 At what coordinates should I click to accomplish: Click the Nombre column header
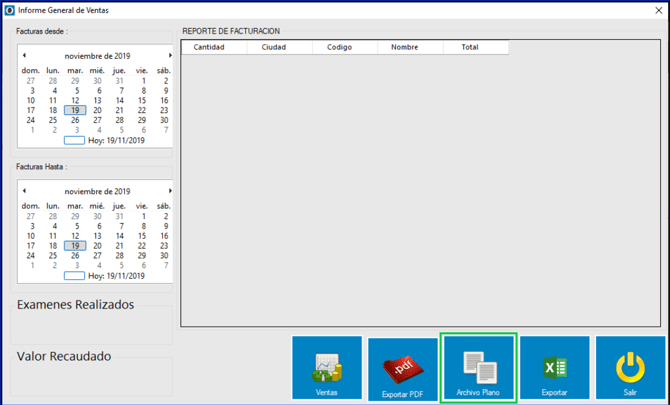pyautogui.click(x=404, y=47)
